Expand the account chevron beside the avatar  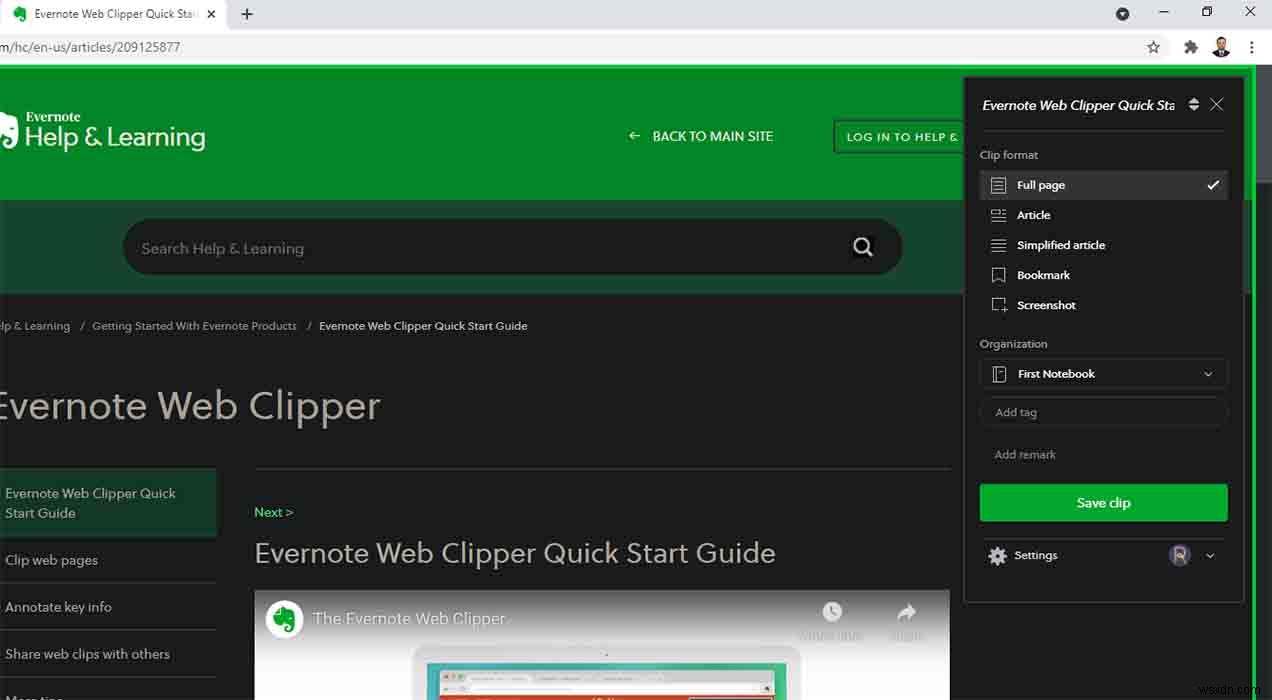click(1209, 555)
